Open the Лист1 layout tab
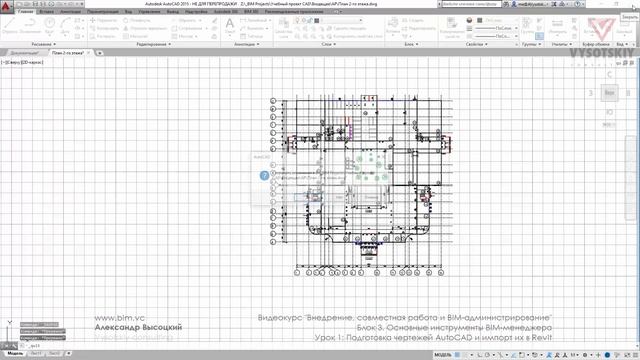 coord(36,353)
